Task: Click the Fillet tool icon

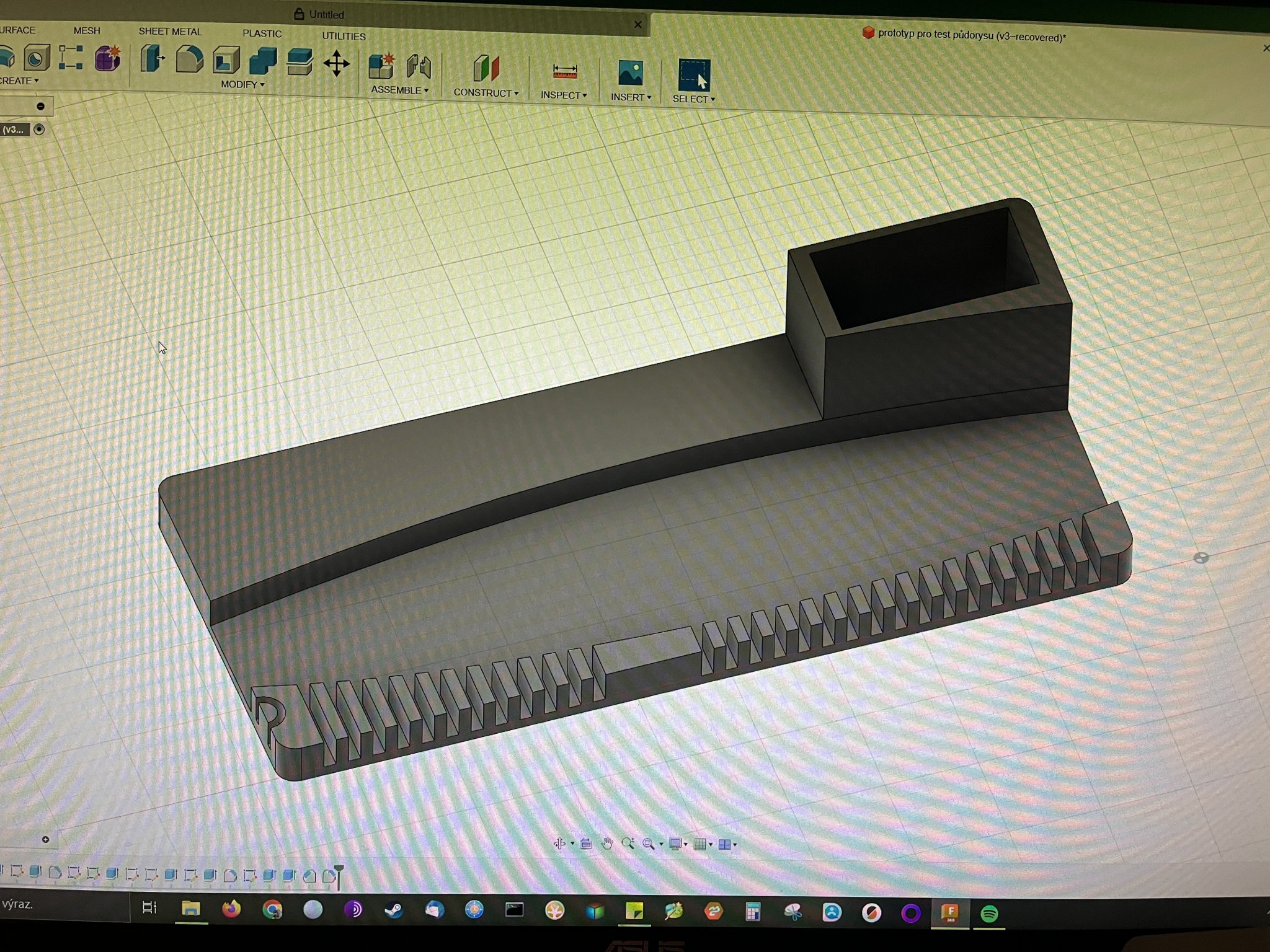Action: (189, 60)
